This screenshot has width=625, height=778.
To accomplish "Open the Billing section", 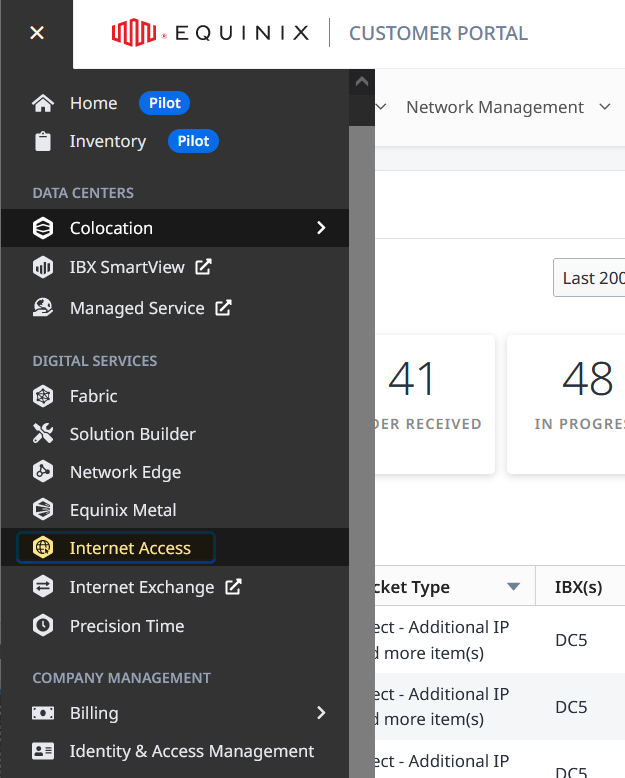I will [x=94, y=713].
